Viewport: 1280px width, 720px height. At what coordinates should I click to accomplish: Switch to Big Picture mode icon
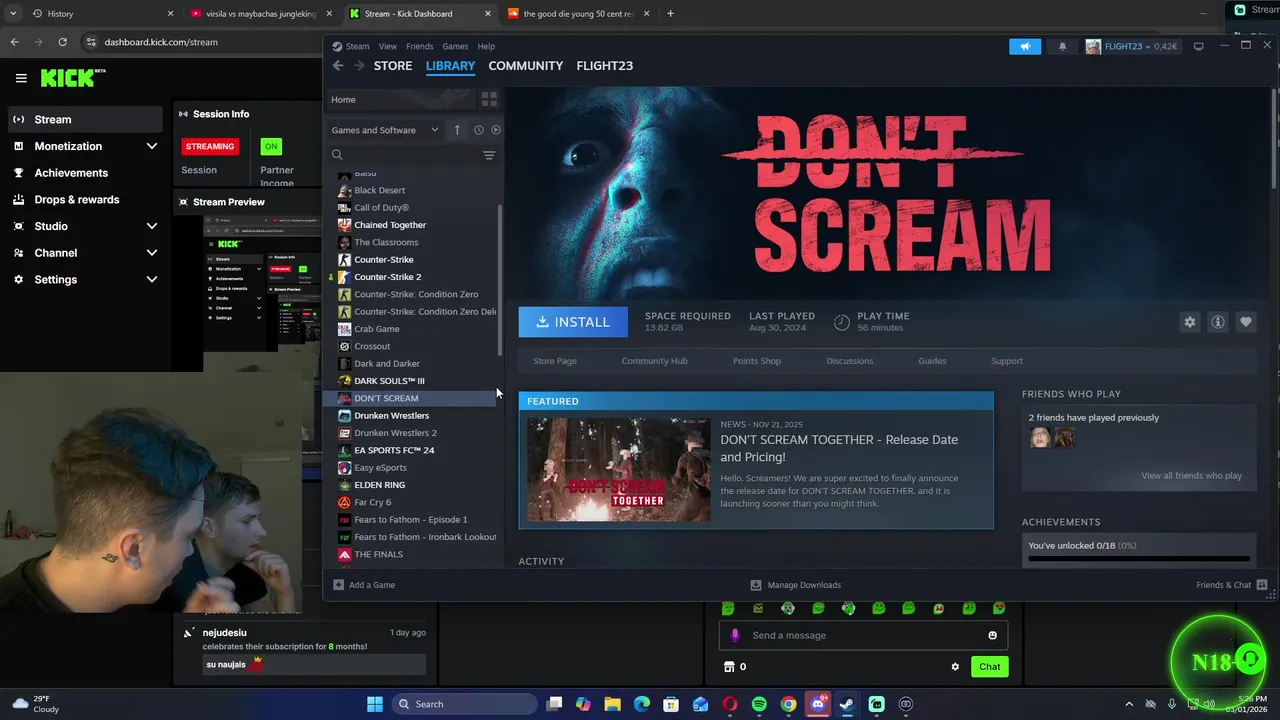(1198, 46)
